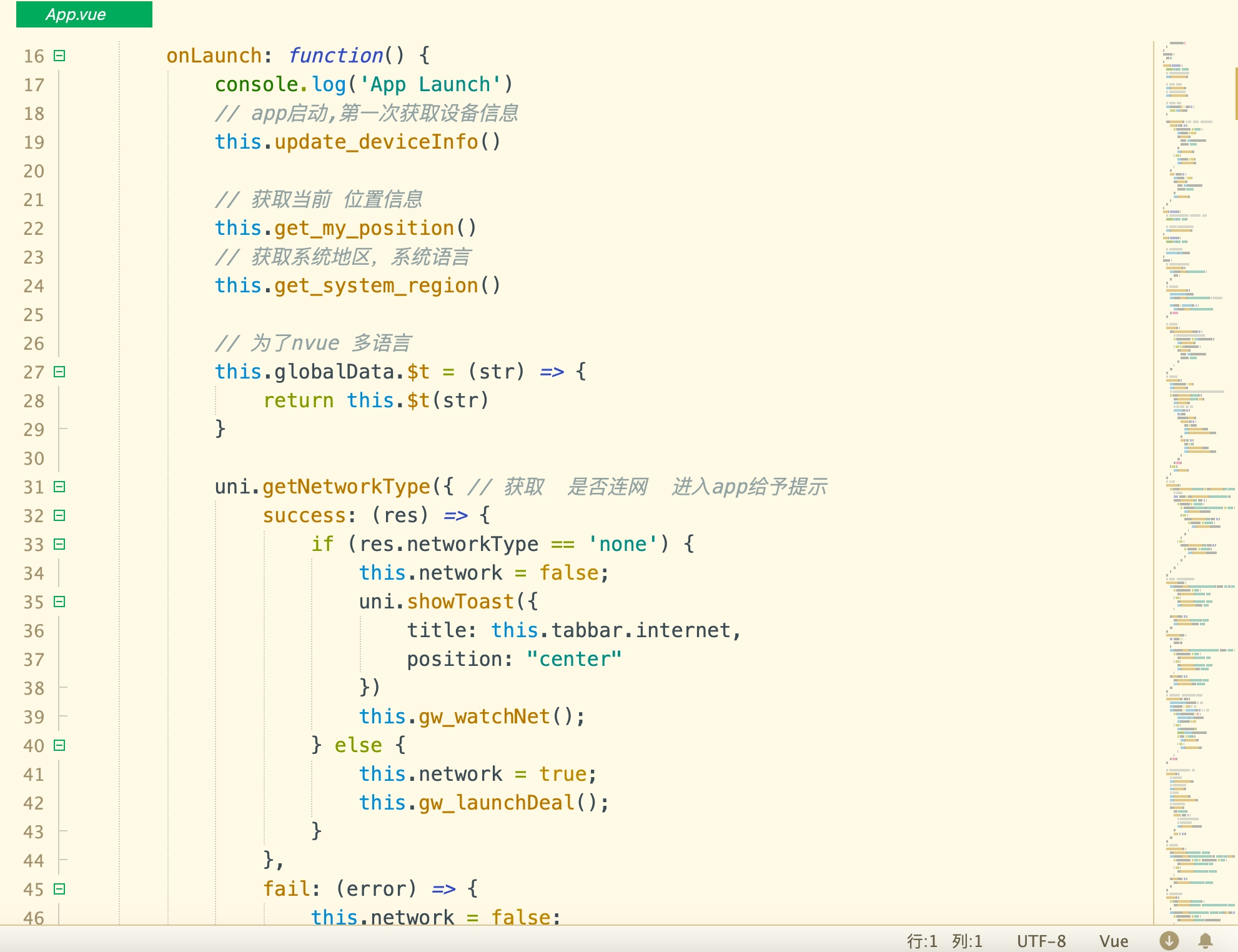Collapse the fail callback fold at line 45
This screenshot has width=1238, height=952.
(x=59, y=889)
